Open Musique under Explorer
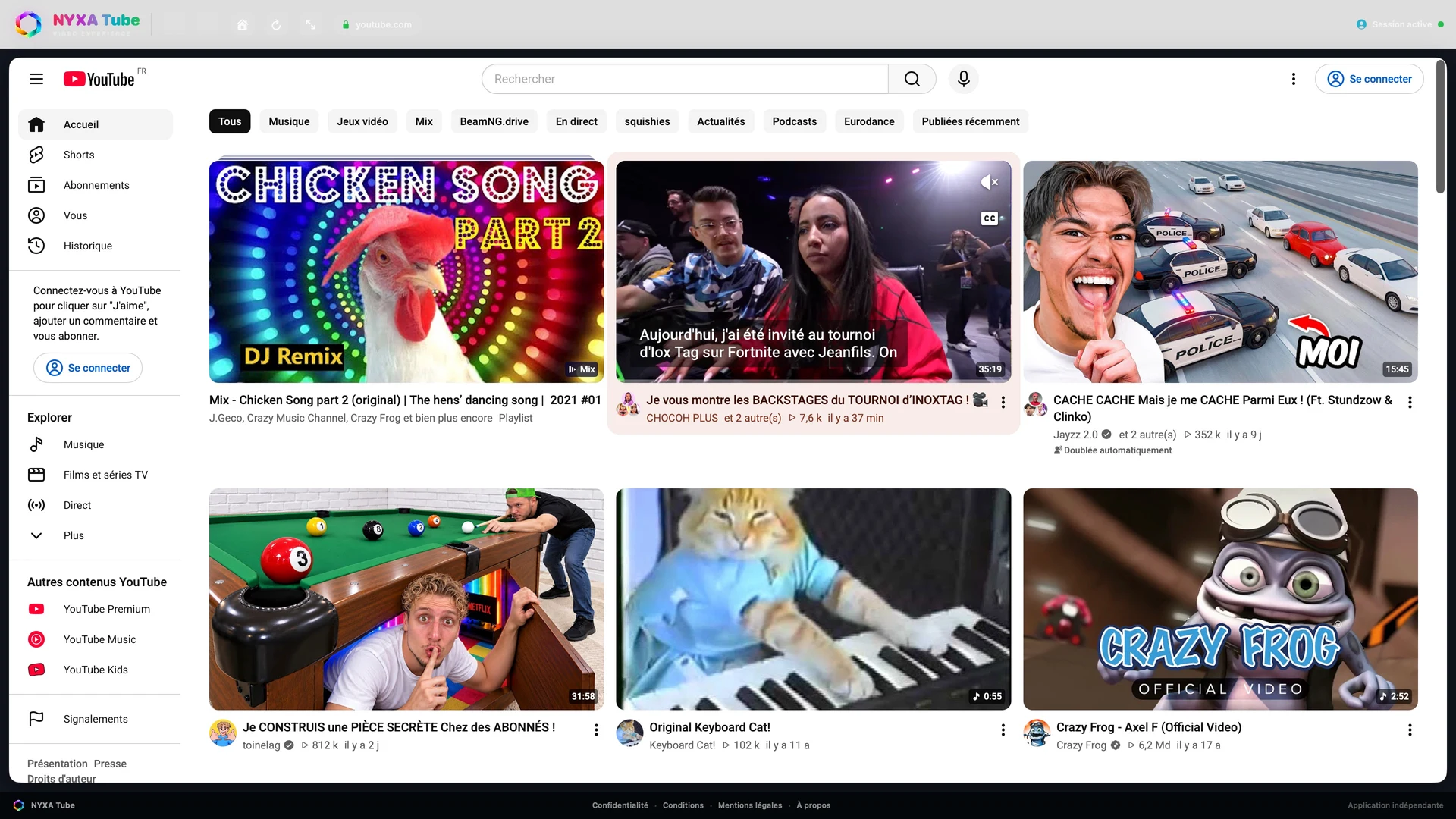Image resolution: width=1456 pixels, height=819 pixels. [96, 444]
